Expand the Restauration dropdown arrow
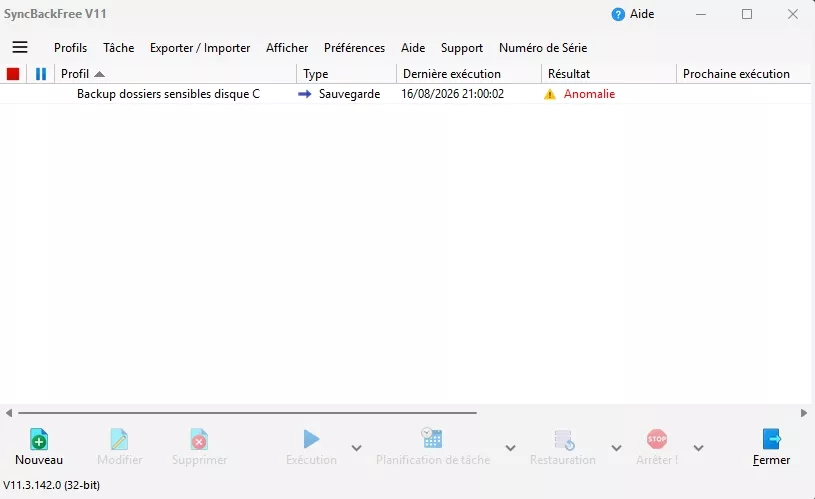Screen dimensions: 815x499 [x=616, y=448]
